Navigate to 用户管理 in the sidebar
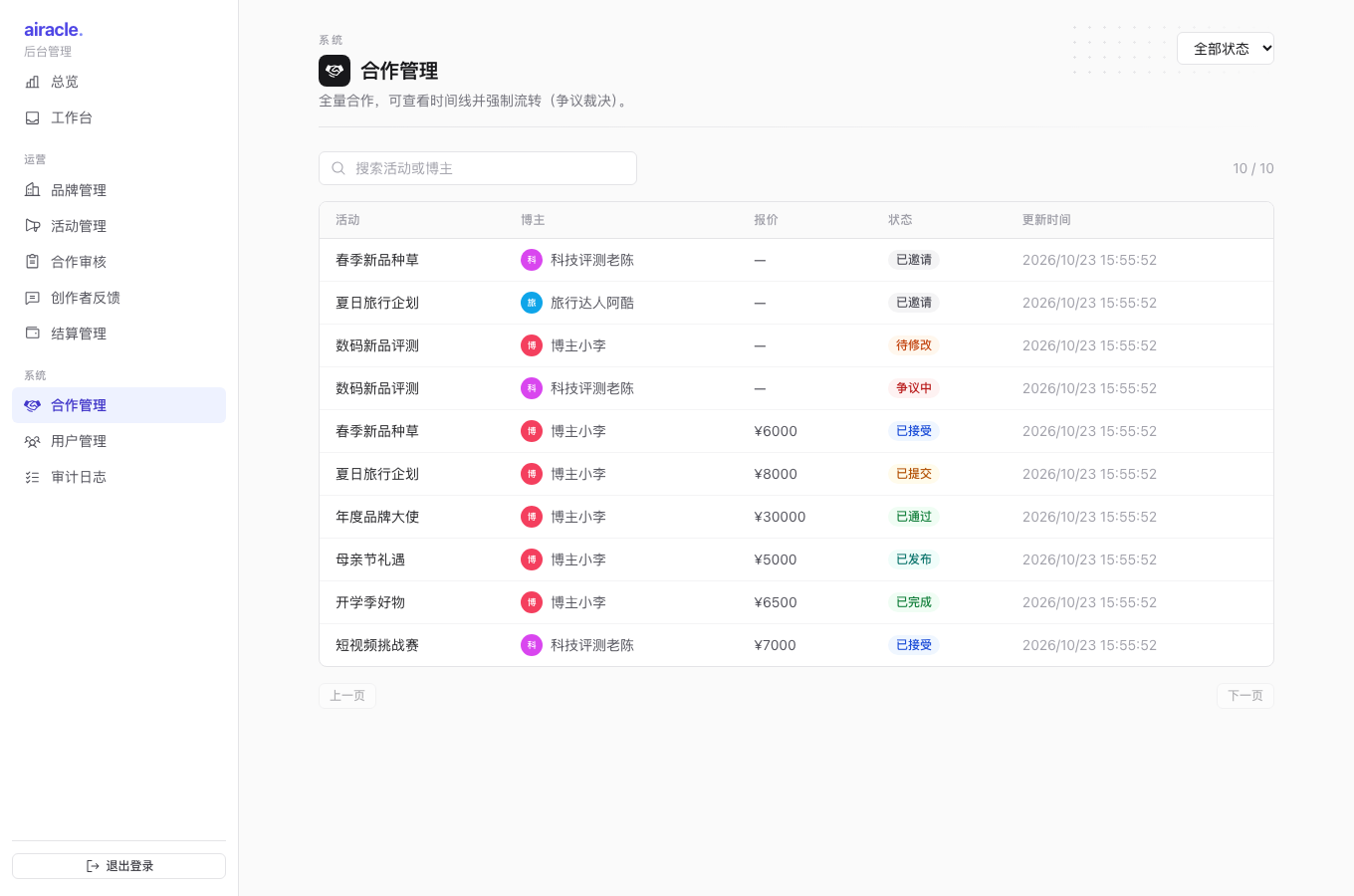The height and width of the screenshot is (896, 1354). [x=118, y=441]
